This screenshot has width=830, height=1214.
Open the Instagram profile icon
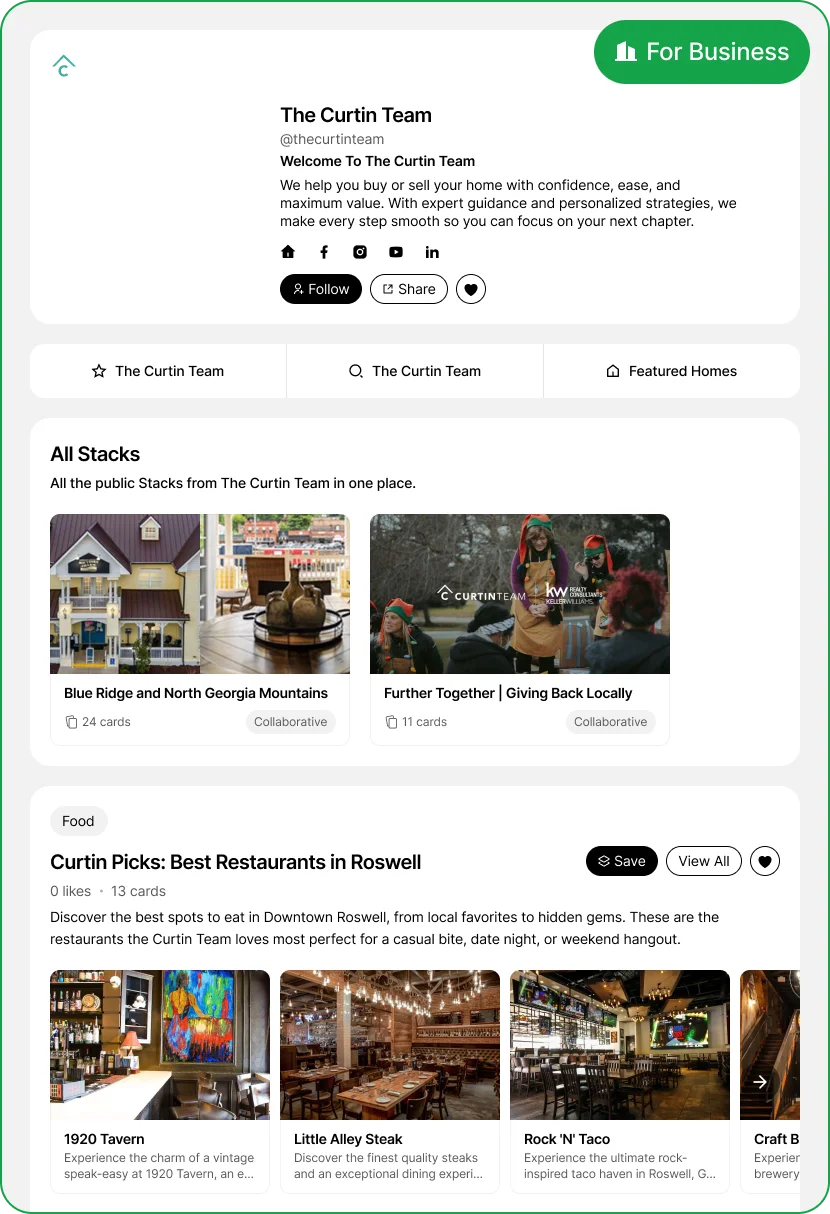click(360, 252)
